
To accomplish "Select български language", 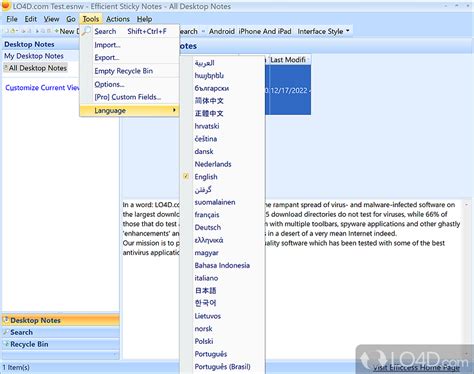I will (222, 88).
